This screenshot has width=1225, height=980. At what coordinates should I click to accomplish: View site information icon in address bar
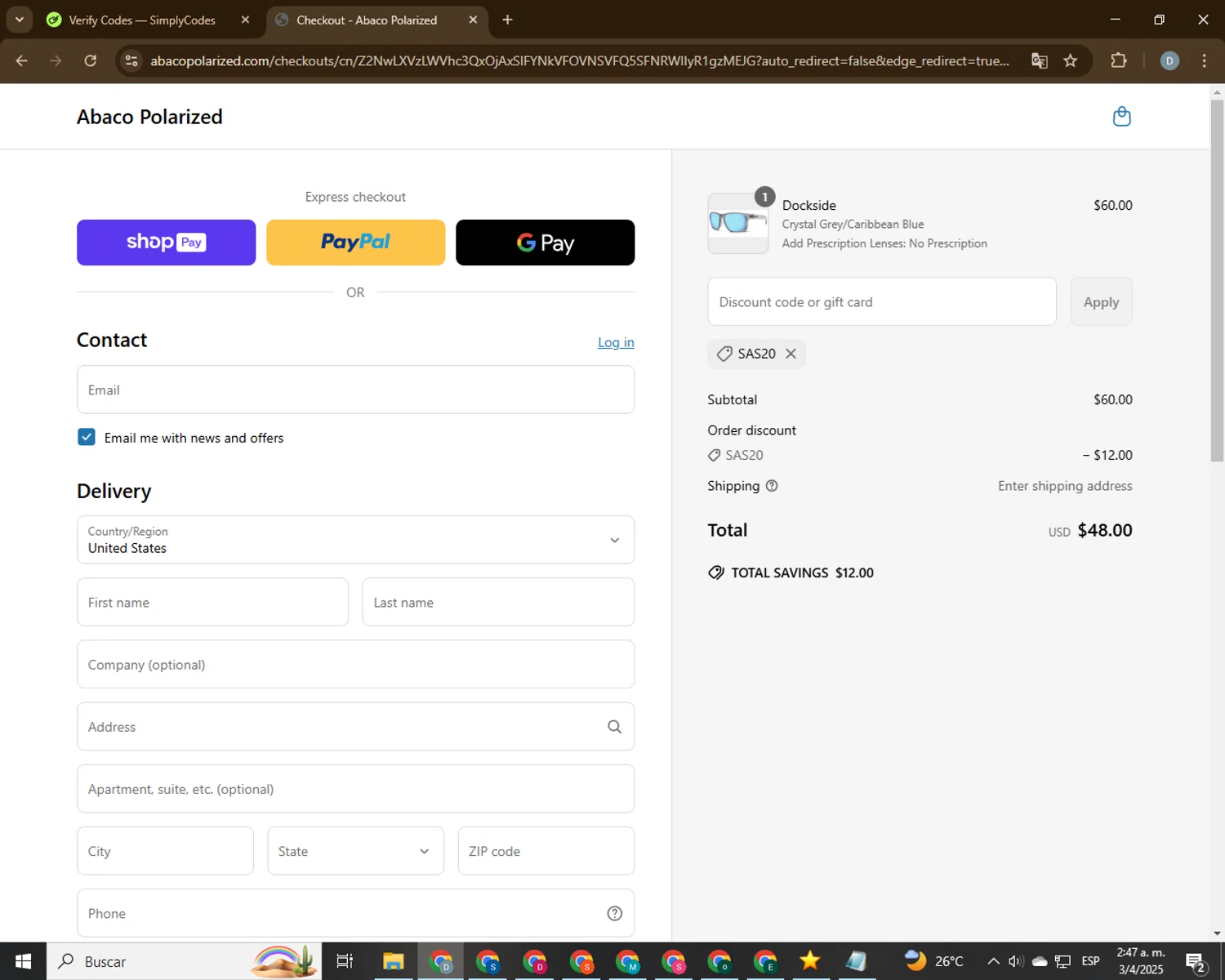click(131, 60)
